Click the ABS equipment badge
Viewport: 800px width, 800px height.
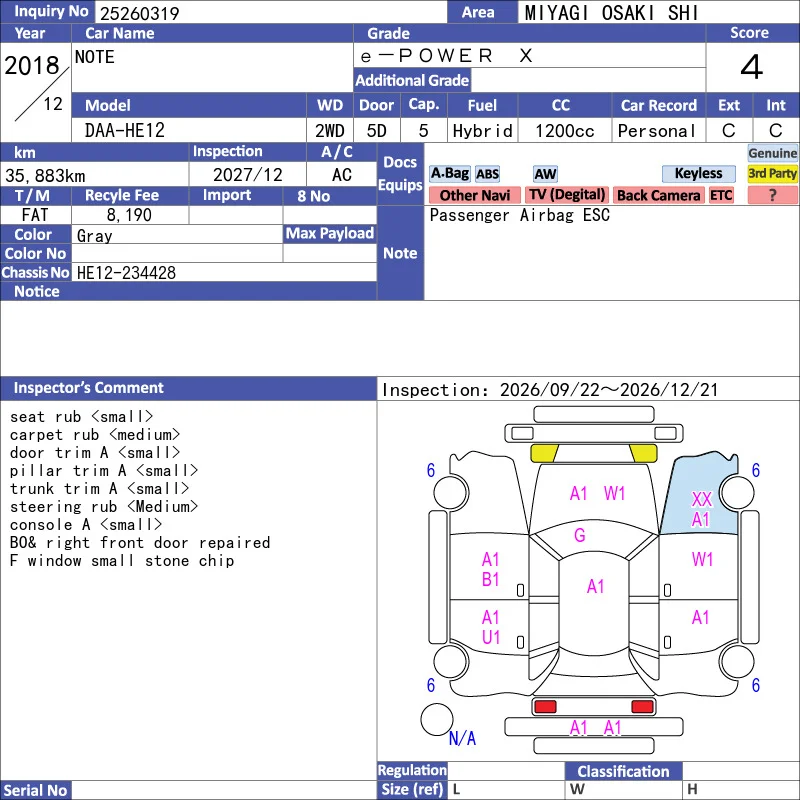(487, 174)
